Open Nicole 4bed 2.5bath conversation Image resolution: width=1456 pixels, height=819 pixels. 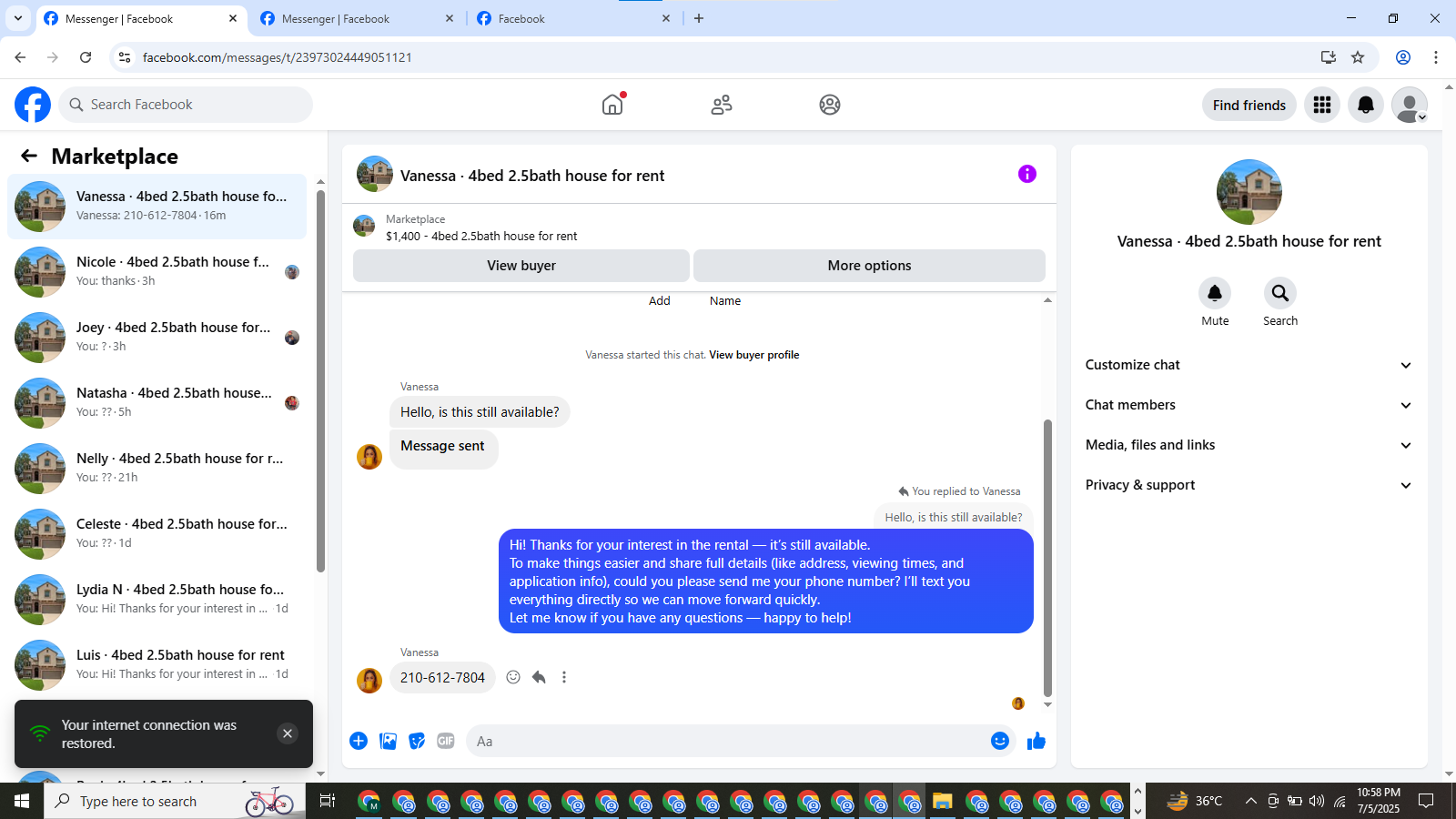(x=157, y=272)
